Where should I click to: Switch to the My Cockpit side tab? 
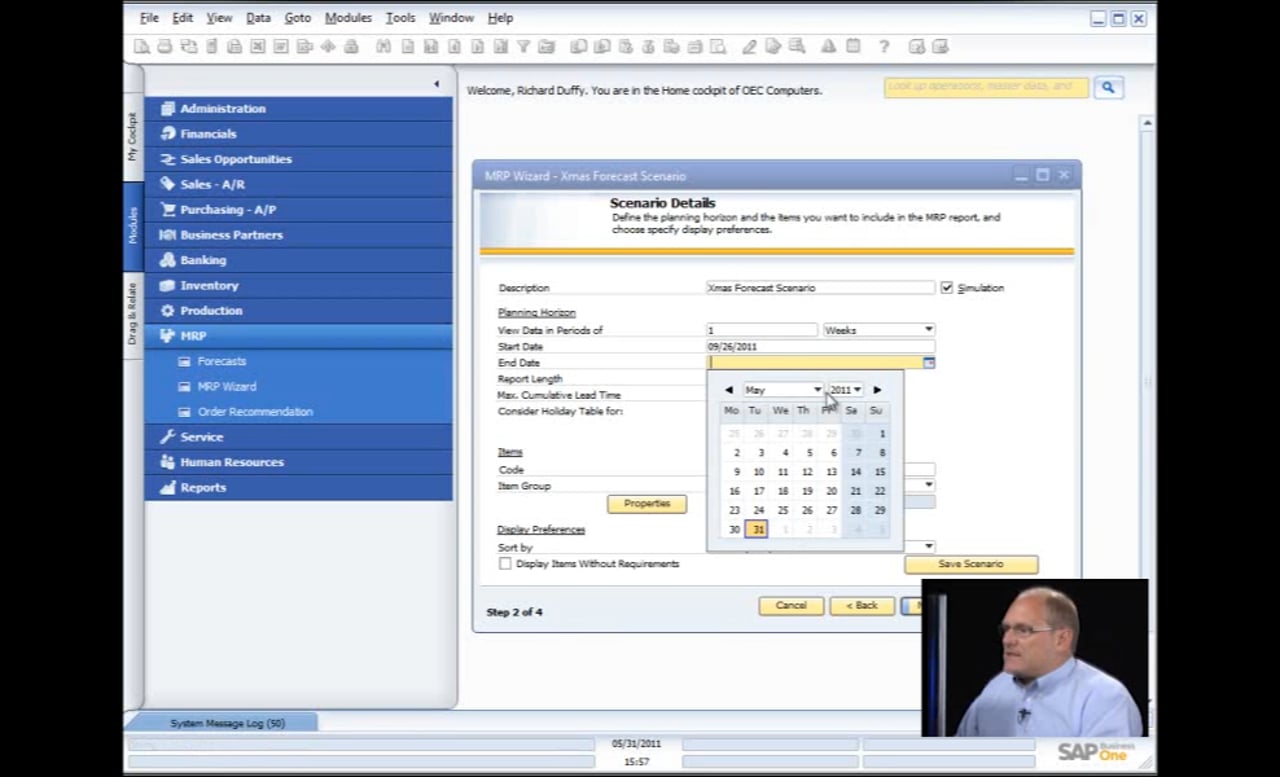(x=132, y=136)
